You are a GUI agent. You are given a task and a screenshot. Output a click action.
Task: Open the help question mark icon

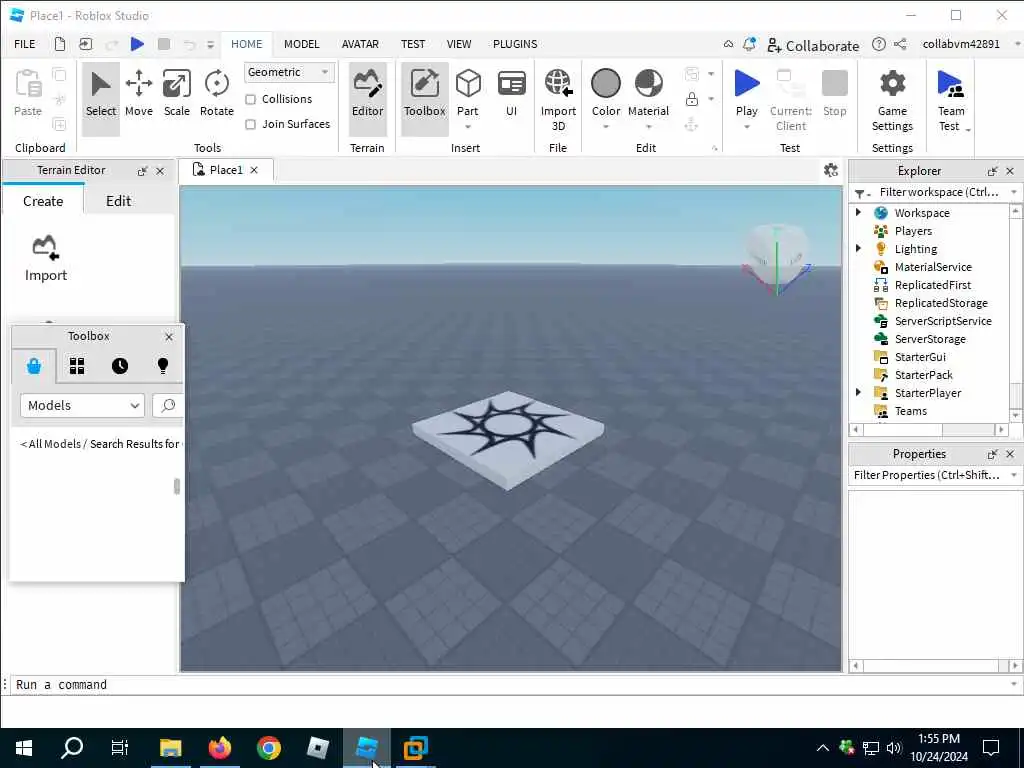879,44
